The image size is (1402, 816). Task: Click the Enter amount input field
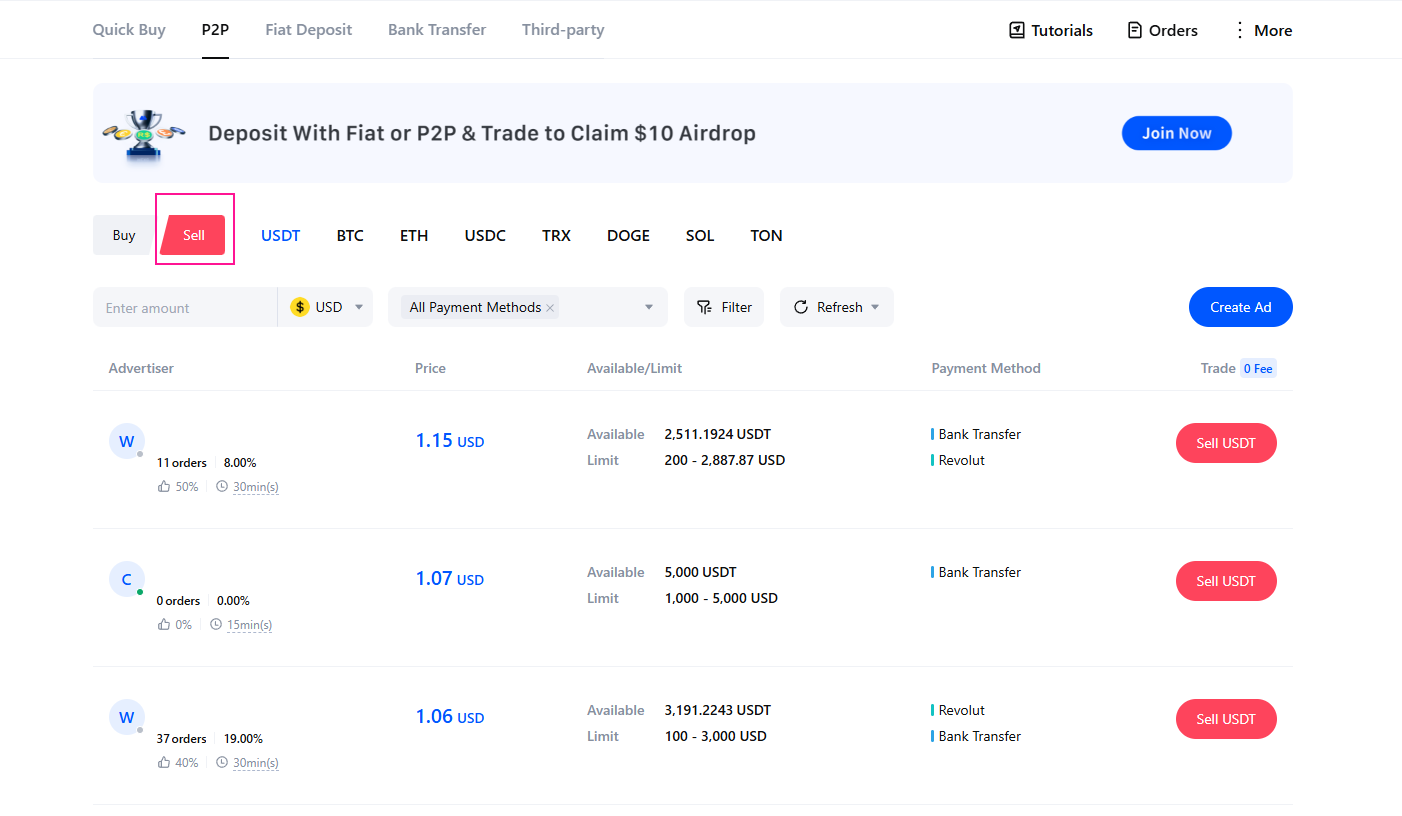185,308
